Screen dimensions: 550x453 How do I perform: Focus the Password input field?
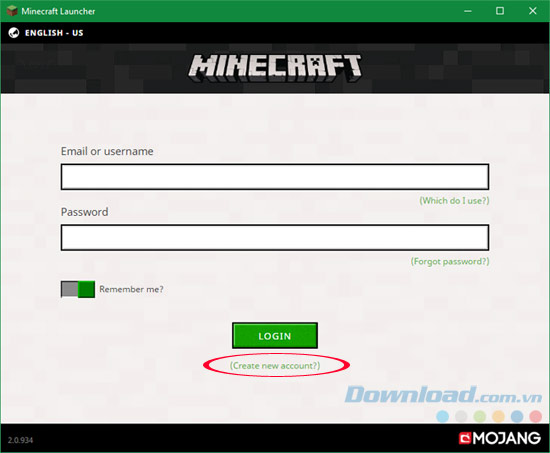(275, 238)
